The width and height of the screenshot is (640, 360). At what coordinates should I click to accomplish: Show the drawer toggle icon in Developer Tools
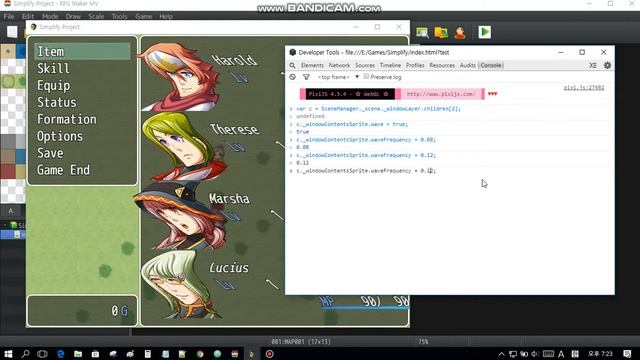[x=593, y=65]
